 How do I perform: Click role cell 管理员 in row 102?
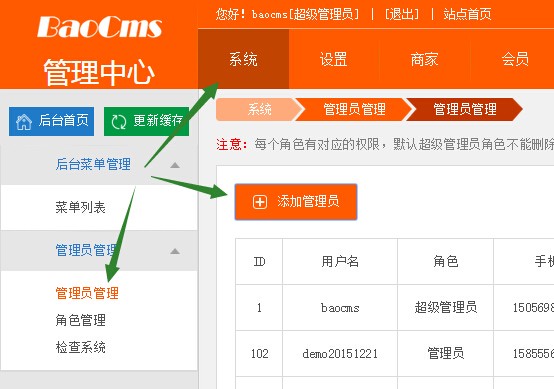[446, 353]
